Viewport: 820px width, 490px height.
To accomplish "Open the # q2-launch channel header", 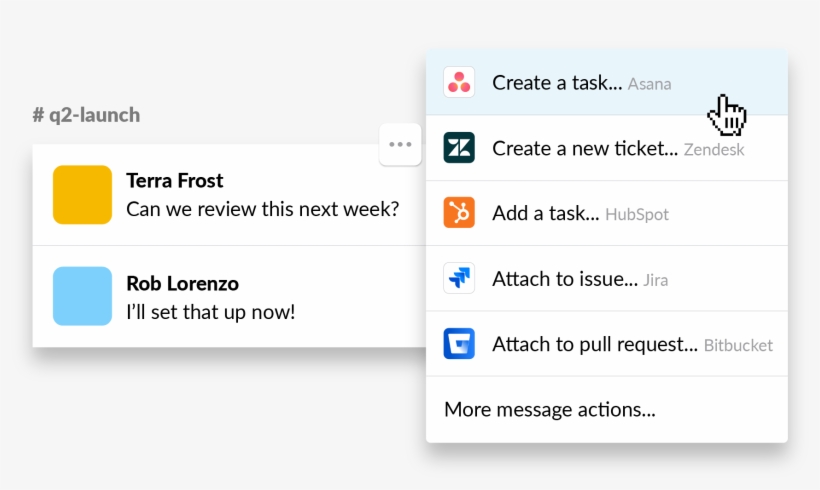I will point(86,115).
